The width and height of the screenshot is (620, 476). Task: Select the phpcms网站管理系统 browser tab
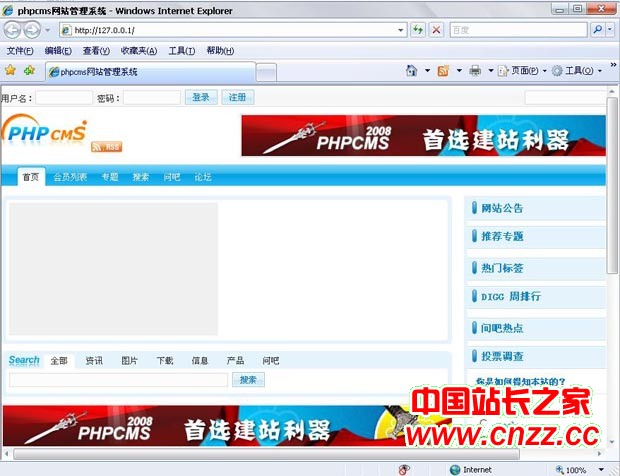point(150,72)
